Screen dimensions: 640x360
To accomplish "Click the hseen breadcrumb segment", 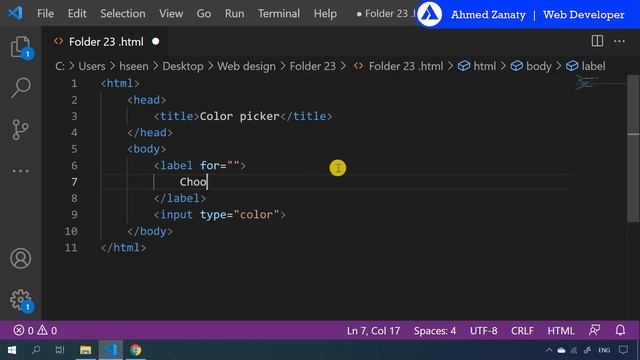I will coord(134,66).
